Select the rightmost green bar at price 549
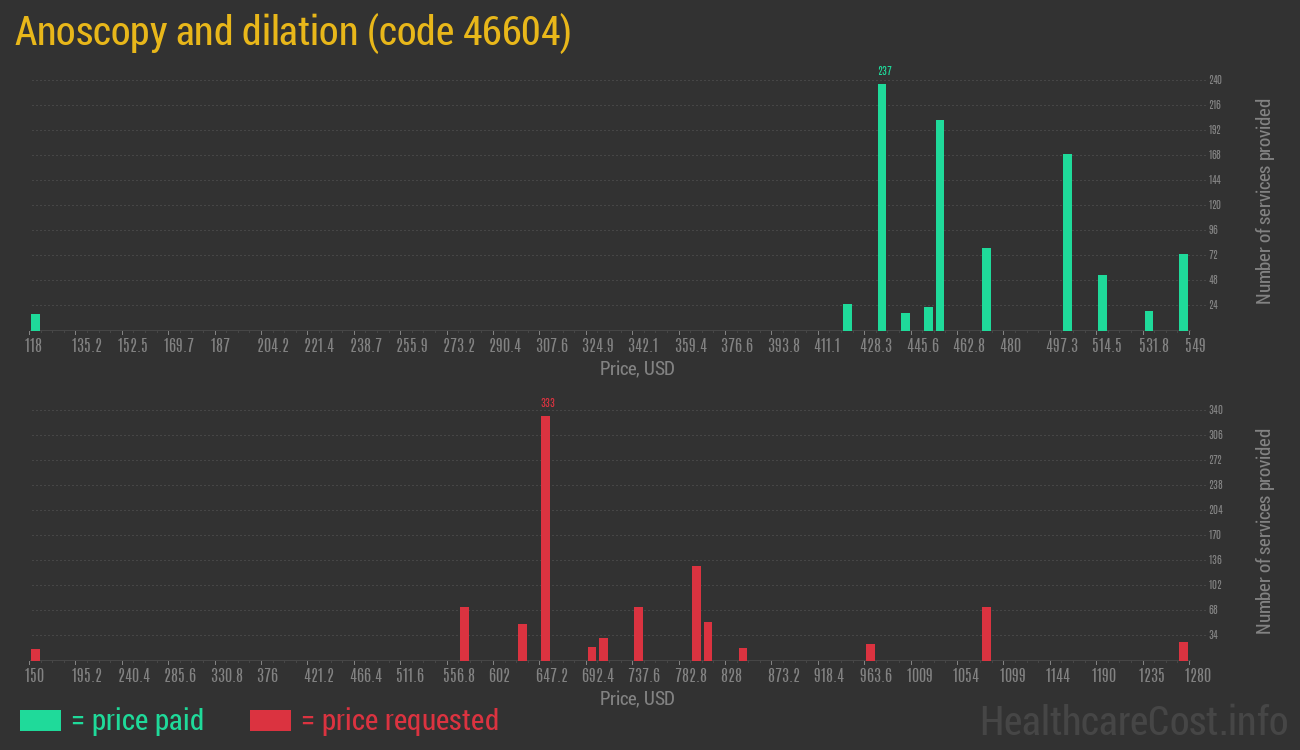The height and width of the screenshot is (750, 1300). [x=1183, y=292]
